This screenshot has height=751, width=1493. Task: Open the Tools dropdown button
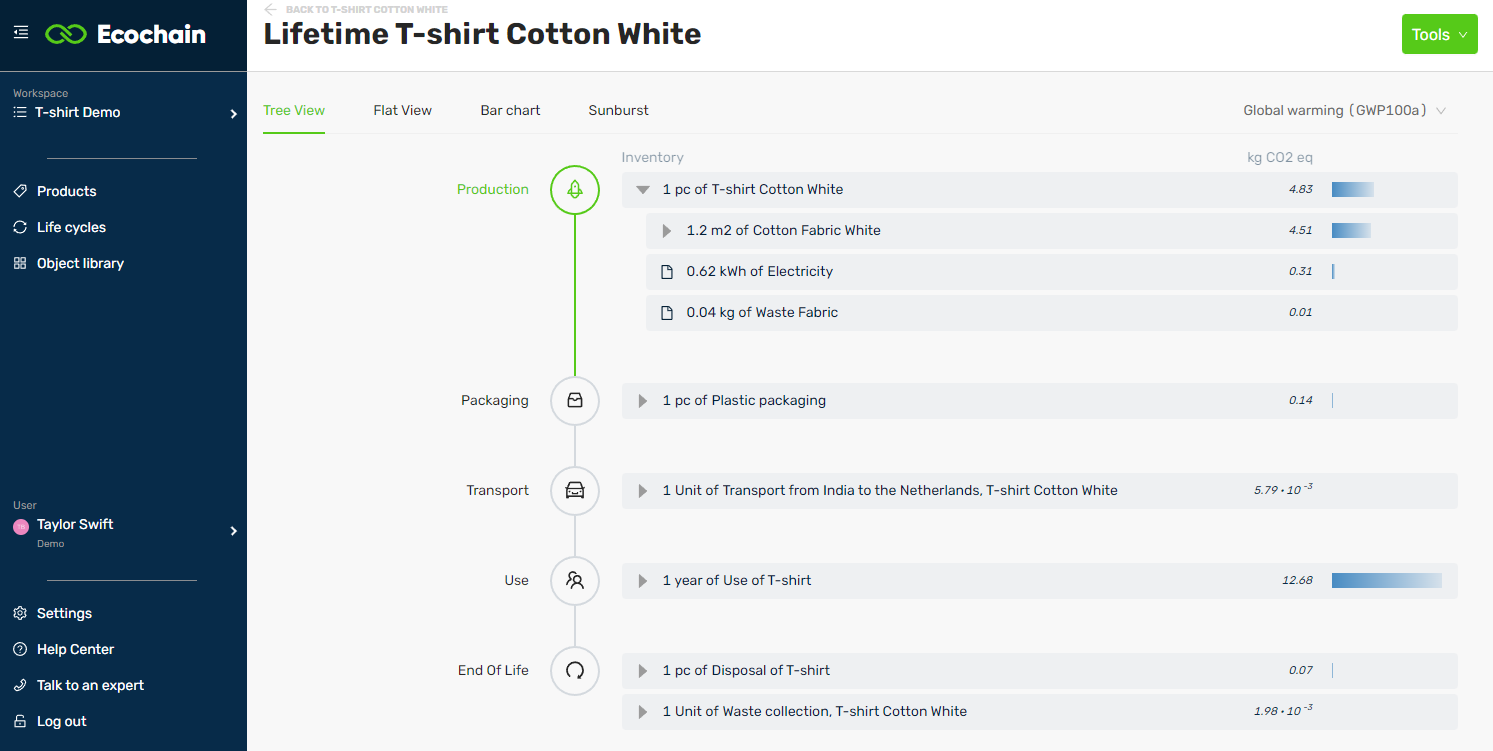tap(1439, 35)
